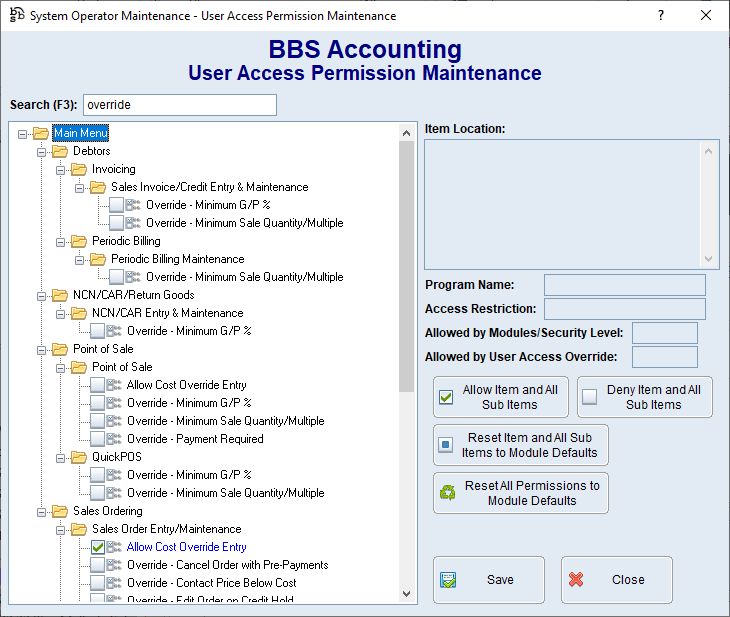Click the Periodic Billing folder icon
The image size is (730, 617).
click(x=79, y=241)
